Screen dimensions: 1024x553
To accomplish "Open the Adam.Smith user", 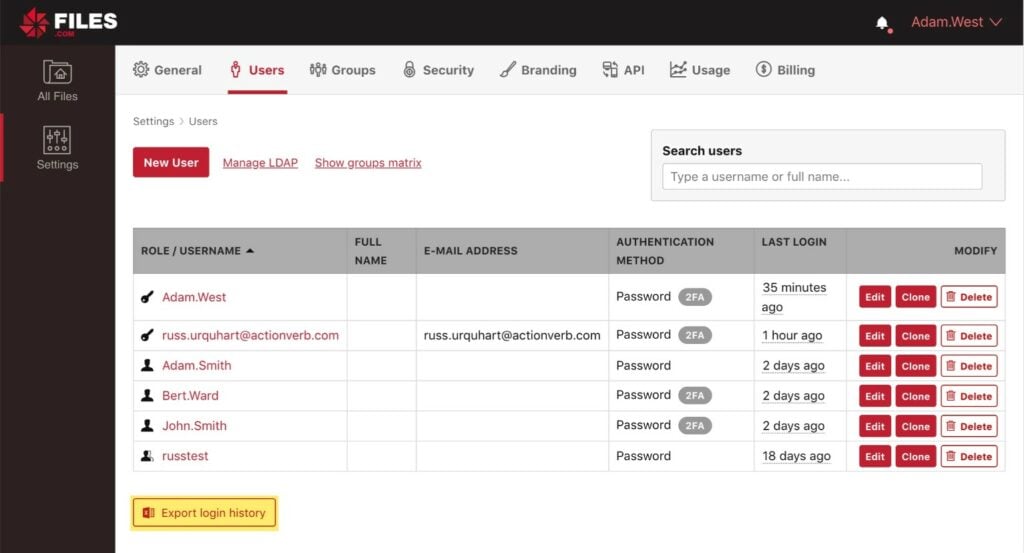I will pos(197,366).
